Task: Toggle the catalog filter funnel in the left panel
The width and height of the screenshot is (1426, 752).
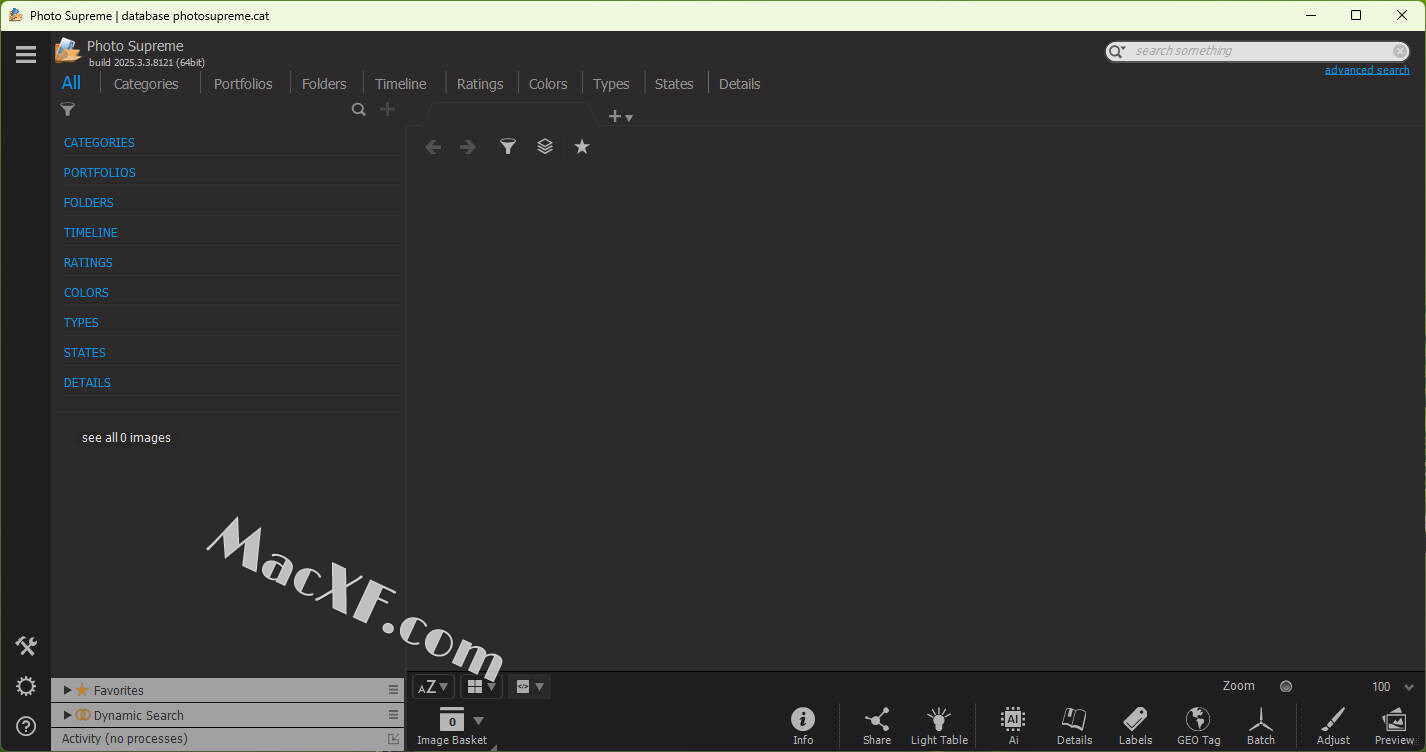Action: pos(68,110)
